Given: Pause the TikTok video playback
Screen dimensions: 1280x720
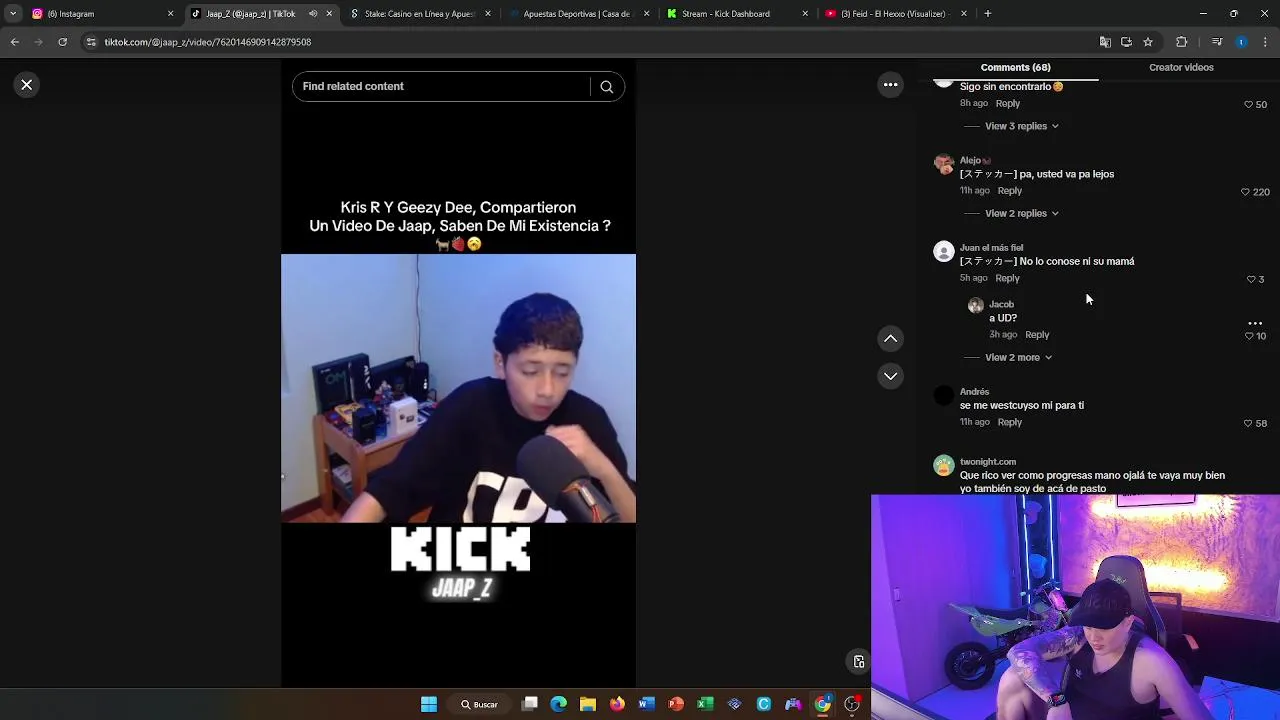Looking at the screenshot, I should click(458, 388).
